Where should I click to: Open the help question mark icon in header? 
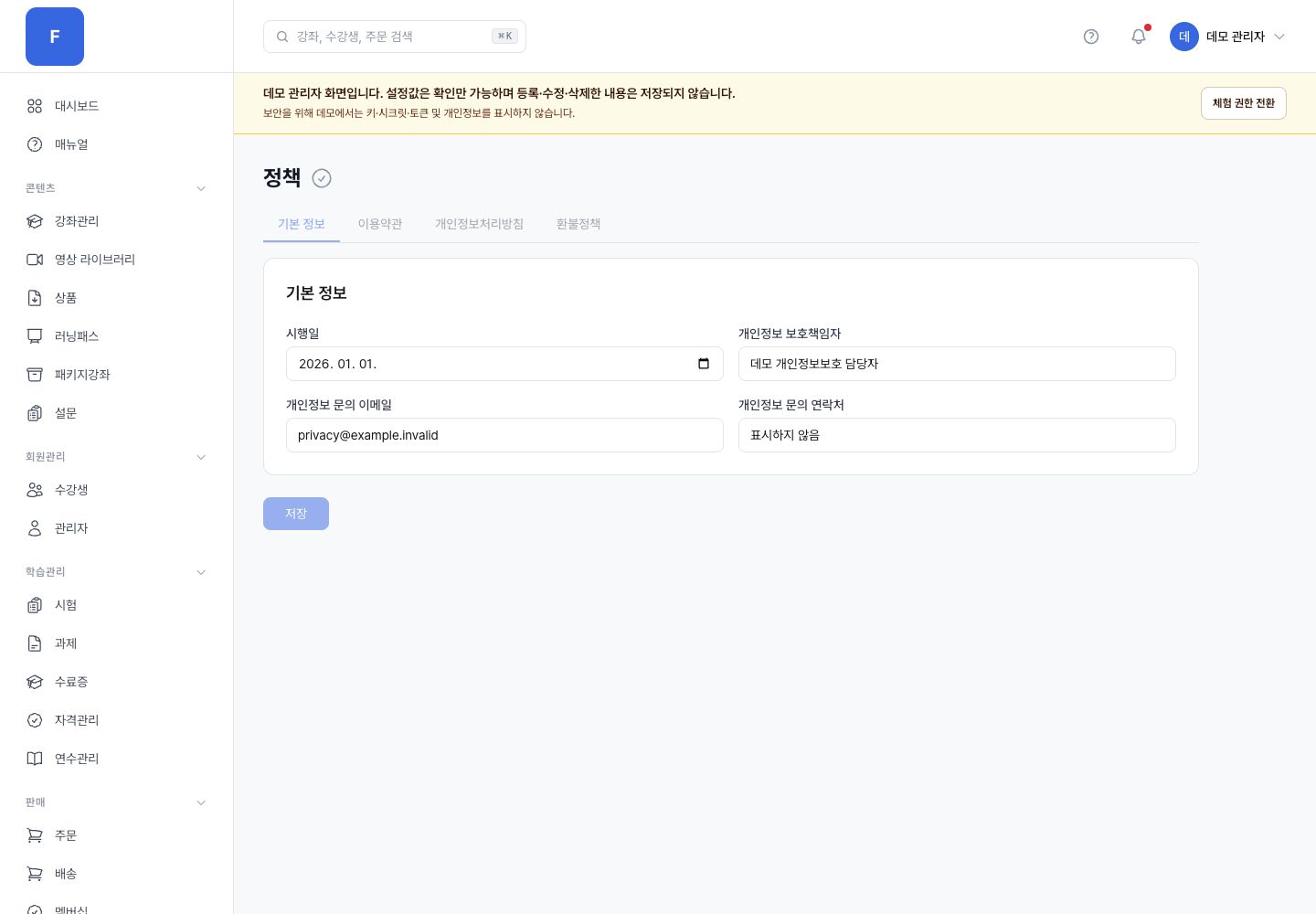(1091, 37)
